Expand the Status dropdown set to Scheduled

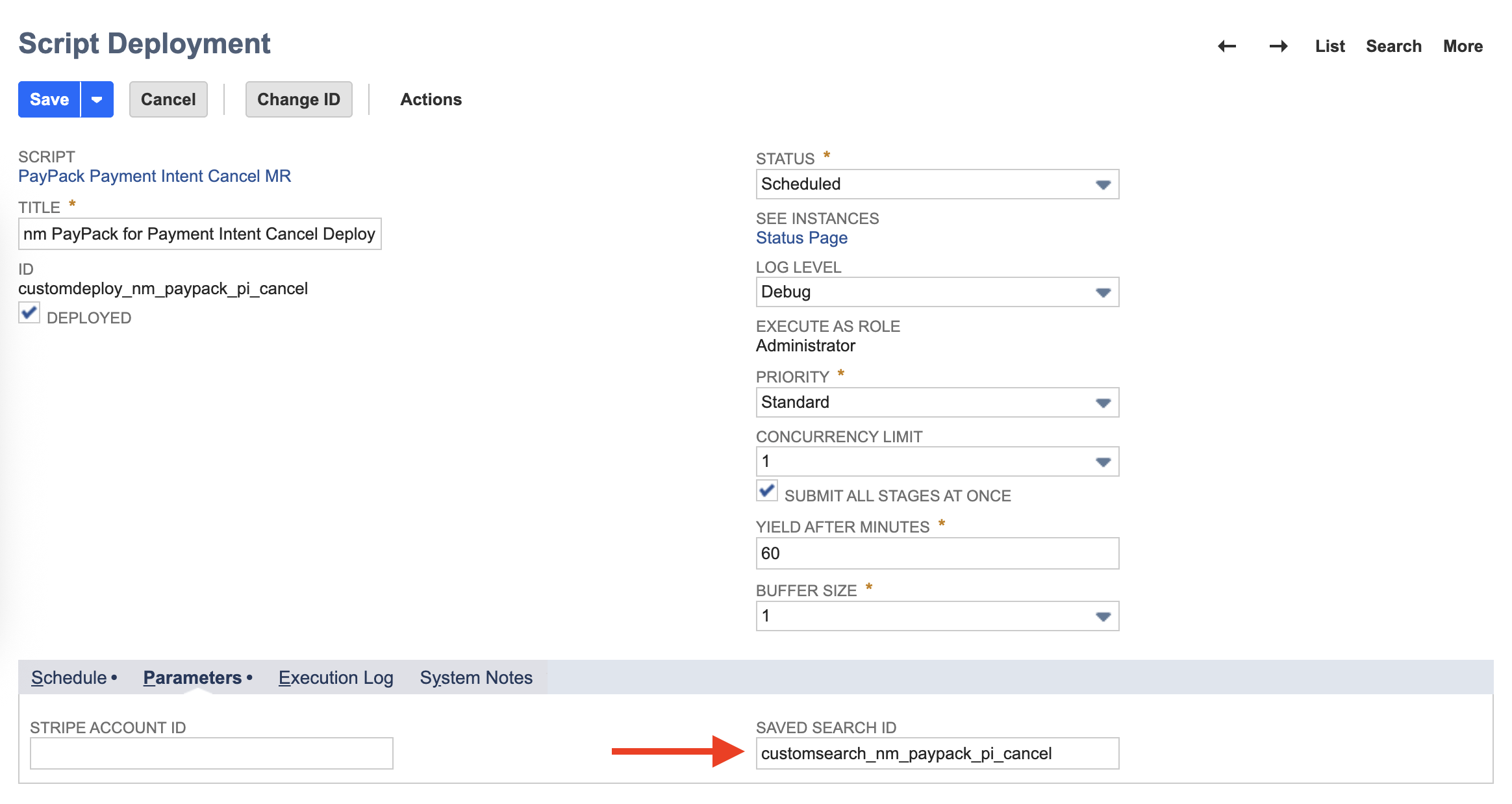click(x=937, y=184)
